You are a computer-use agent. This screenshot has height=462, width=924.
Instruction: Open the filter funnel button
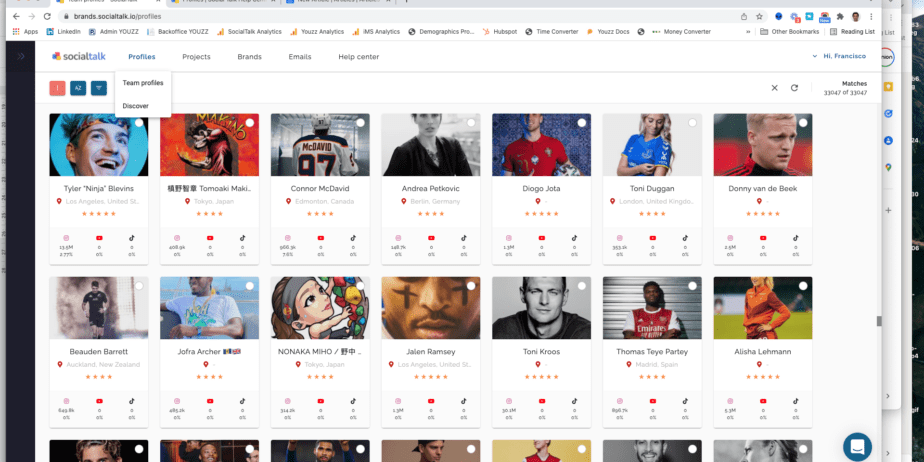coord(99,88)
